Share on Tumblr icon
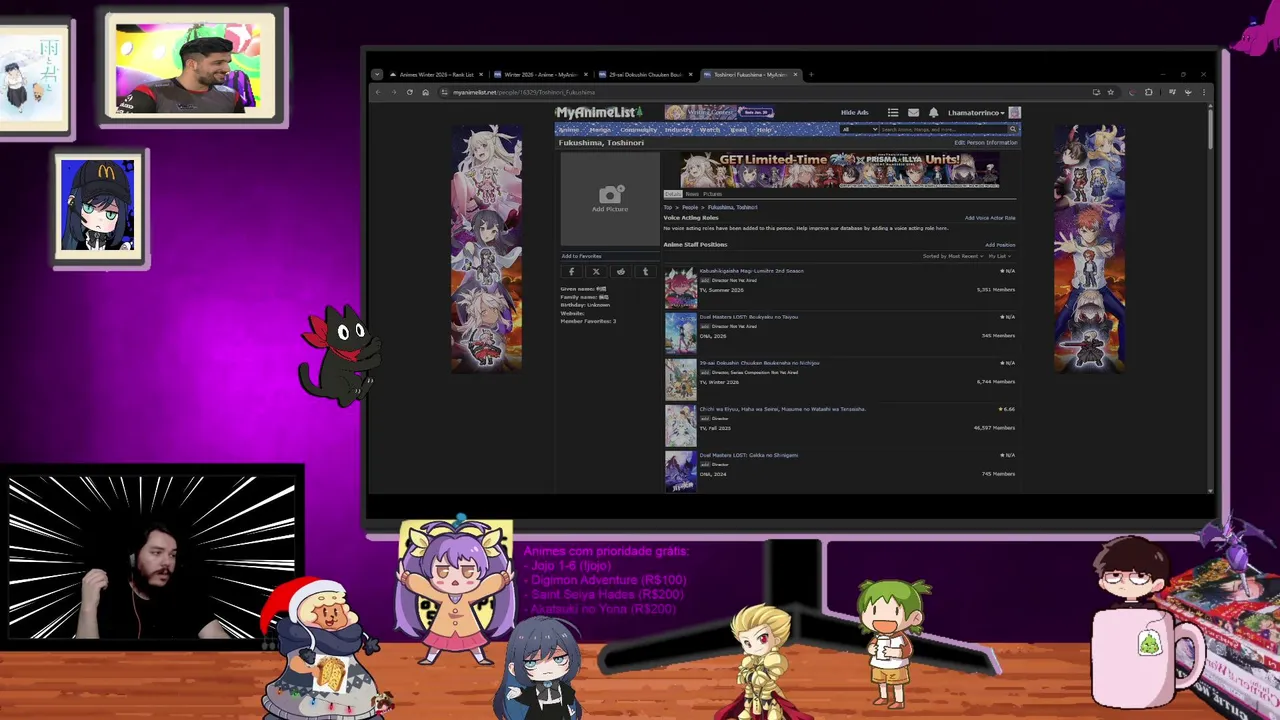This screenshot has height=720, width=1280. [x=645, y=272]
